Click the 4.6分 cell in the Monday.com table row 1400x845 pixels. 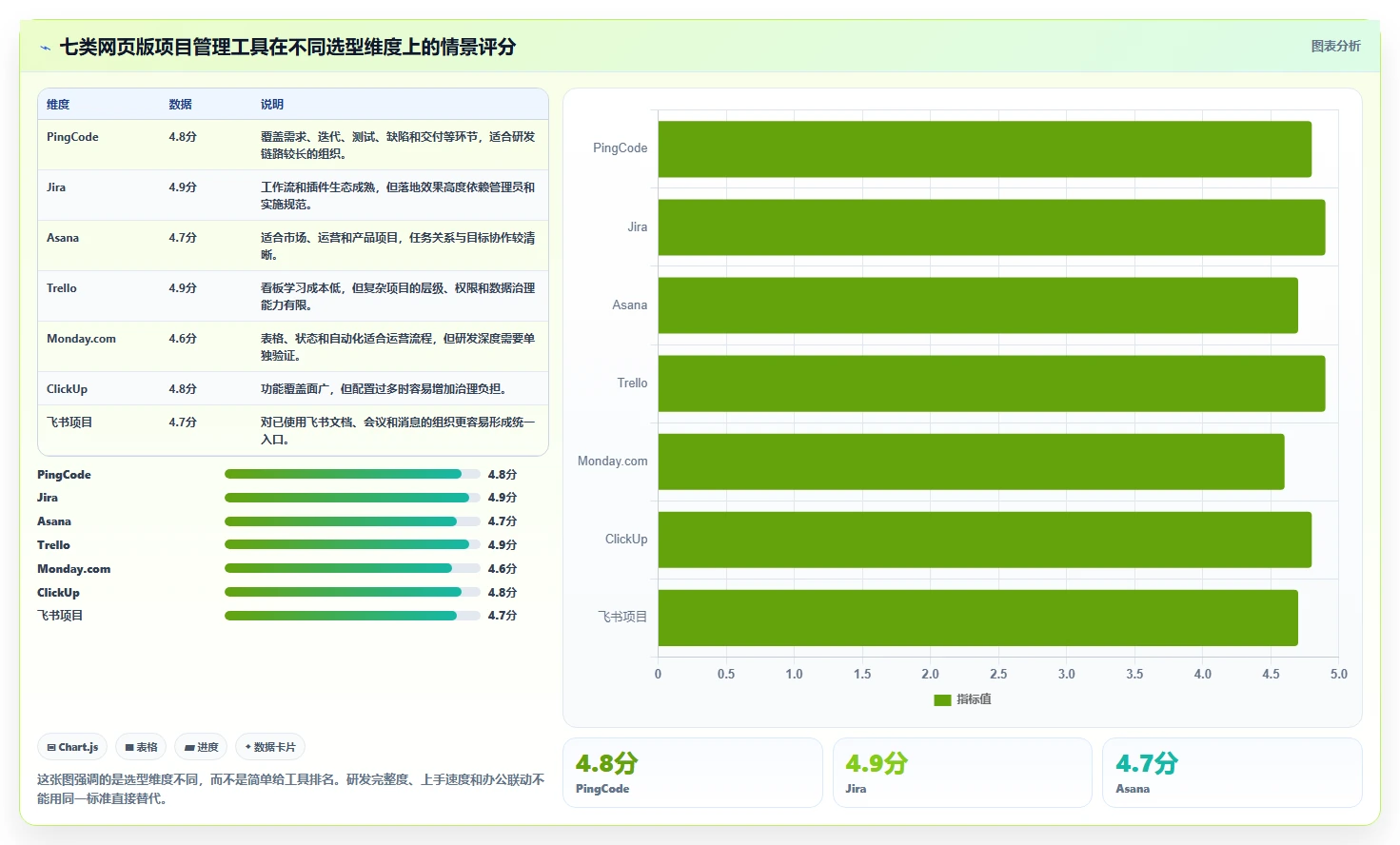coord(183,339)
